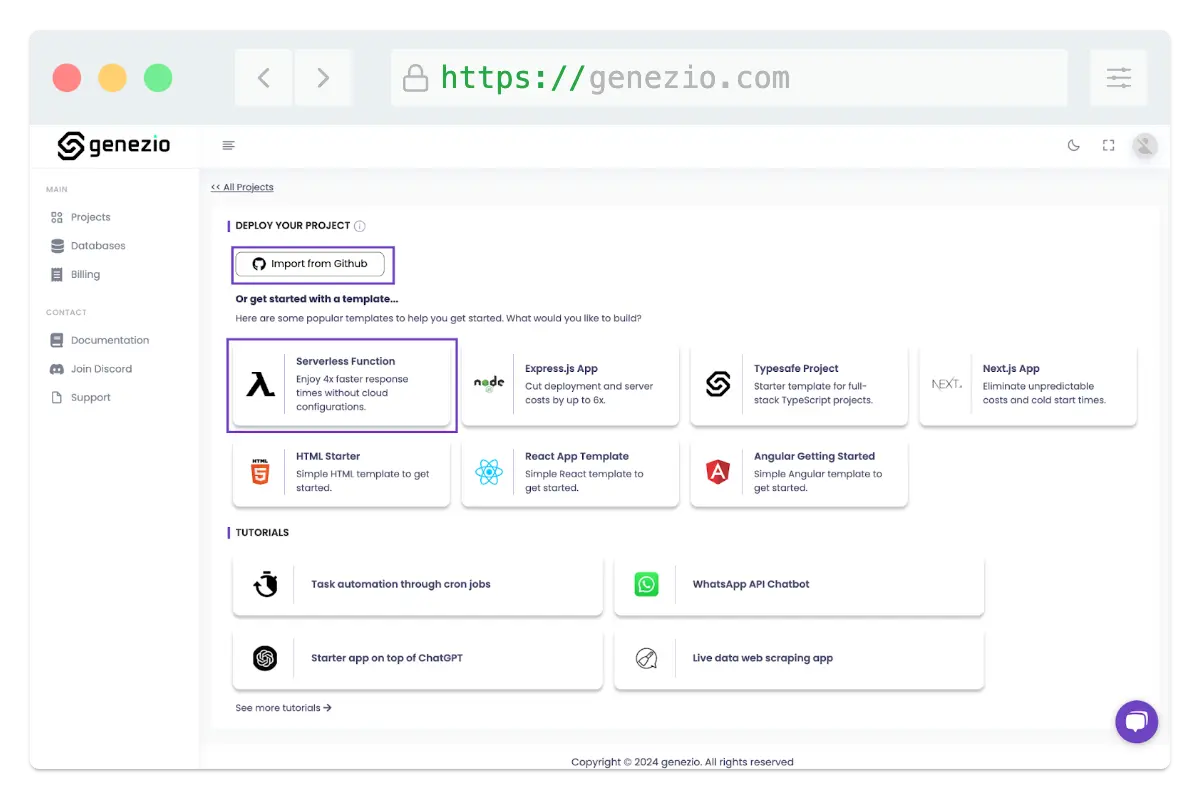Viewport: 1200px width, 800px height.
Task: Click See more tutorials link
Action: 283,708
